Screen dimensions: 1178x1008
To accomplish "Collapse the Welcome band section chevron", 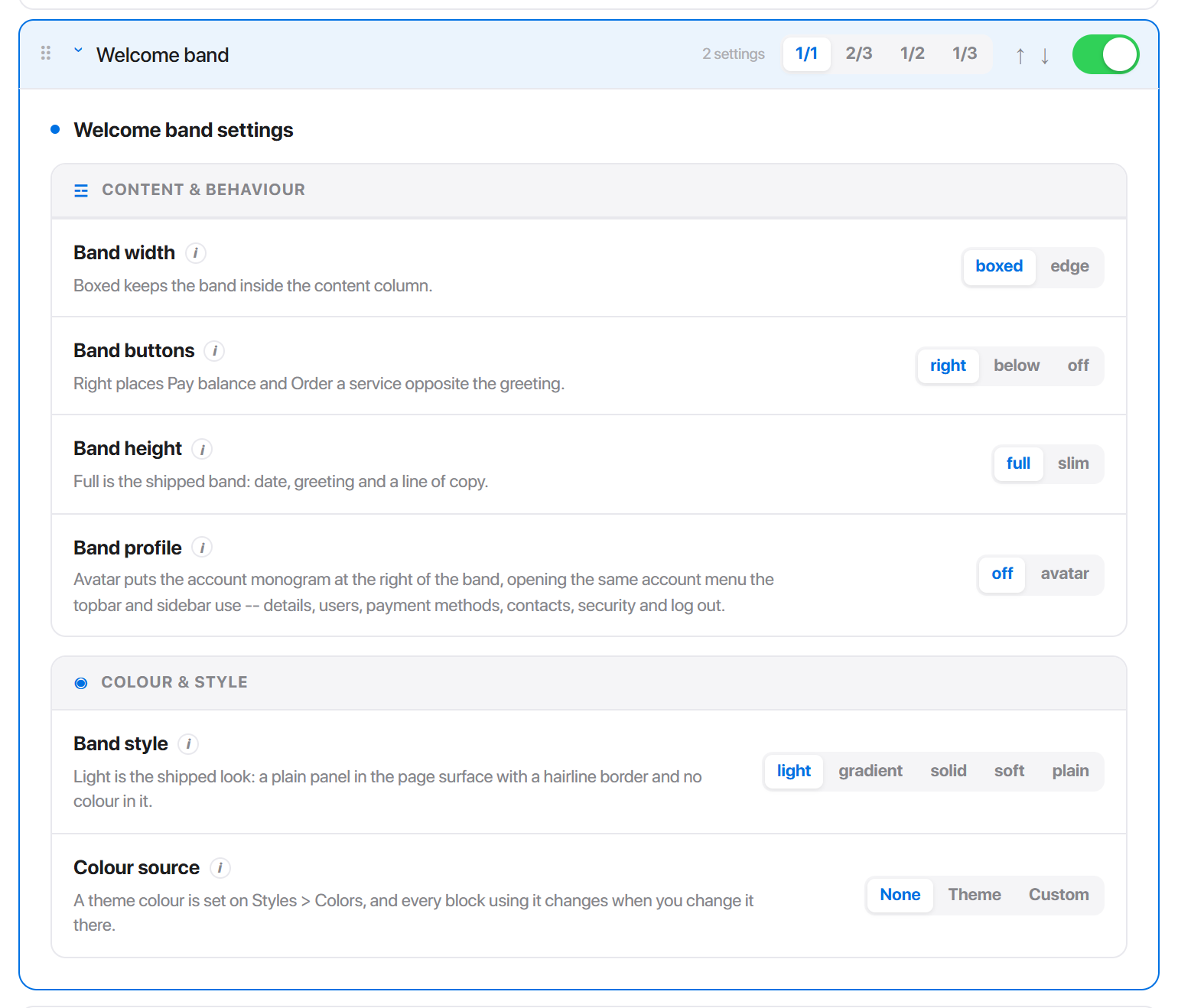I will [78, 51].
